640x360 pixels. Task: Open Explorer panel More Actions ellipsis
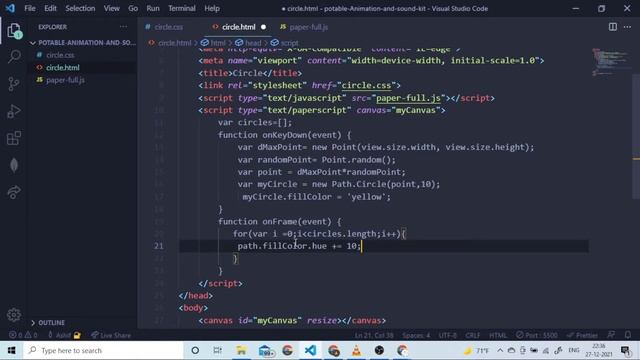click(123, 27)
